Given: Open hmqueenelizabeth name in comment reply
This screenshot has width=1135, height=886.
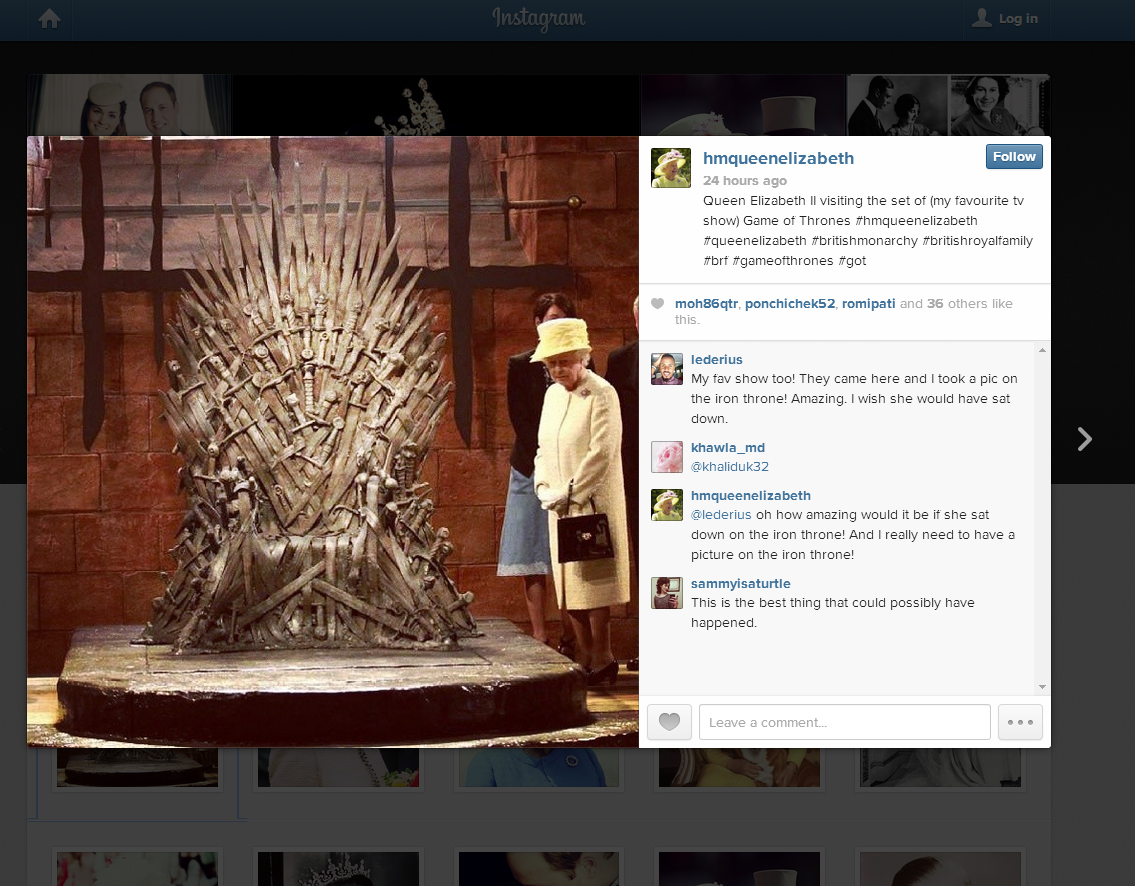Looking at the screenshot, I should click(751, 496).
